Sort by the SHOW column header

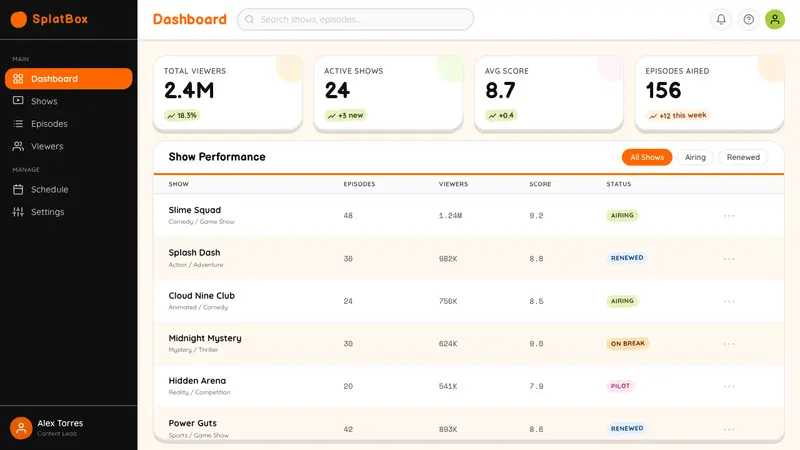pos(179,184)
